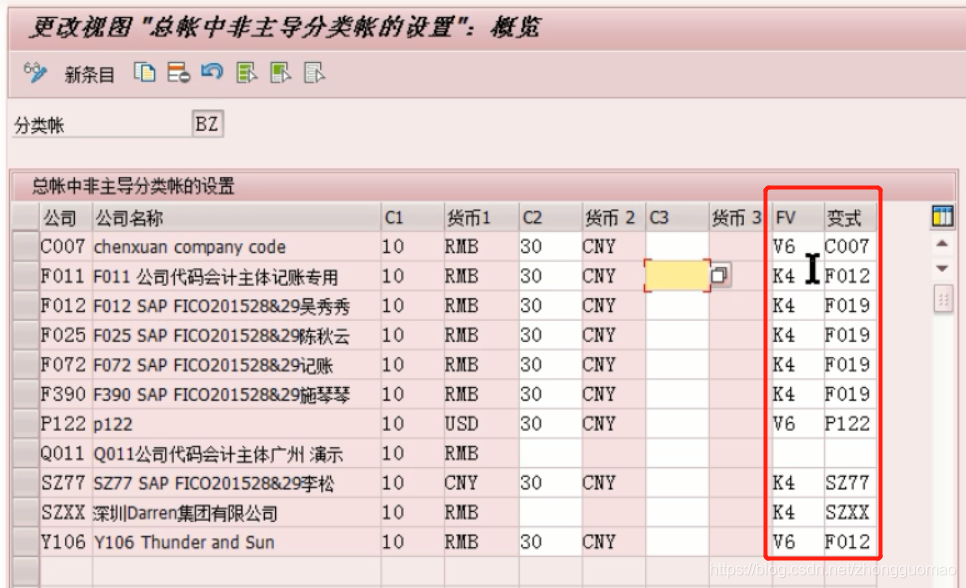Click the empty C2 field in row Q011
This screenshot has width=966, height=588.
(x=550, y=453)
